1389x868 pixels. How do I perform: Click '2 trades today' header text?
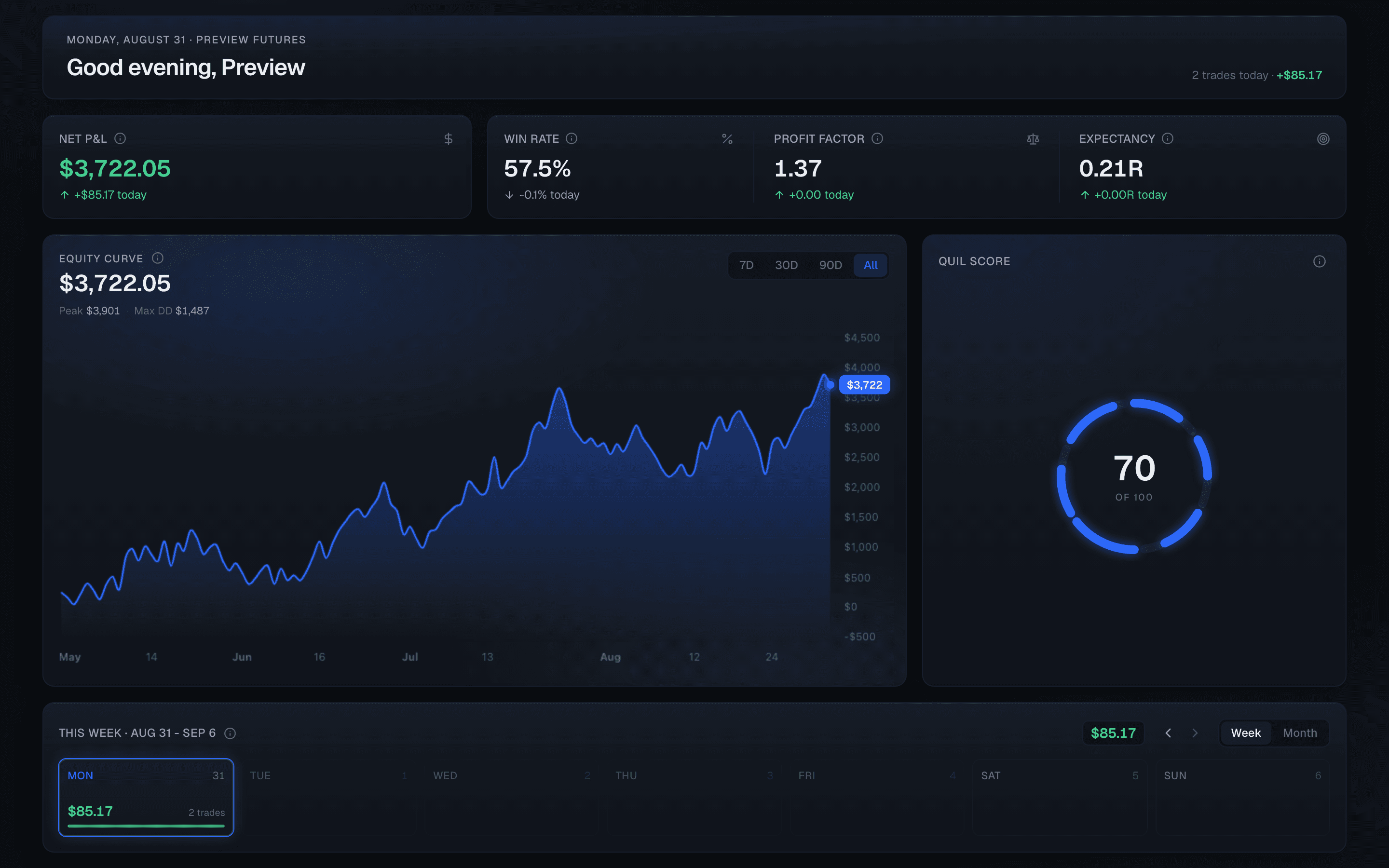(1229, 75)
